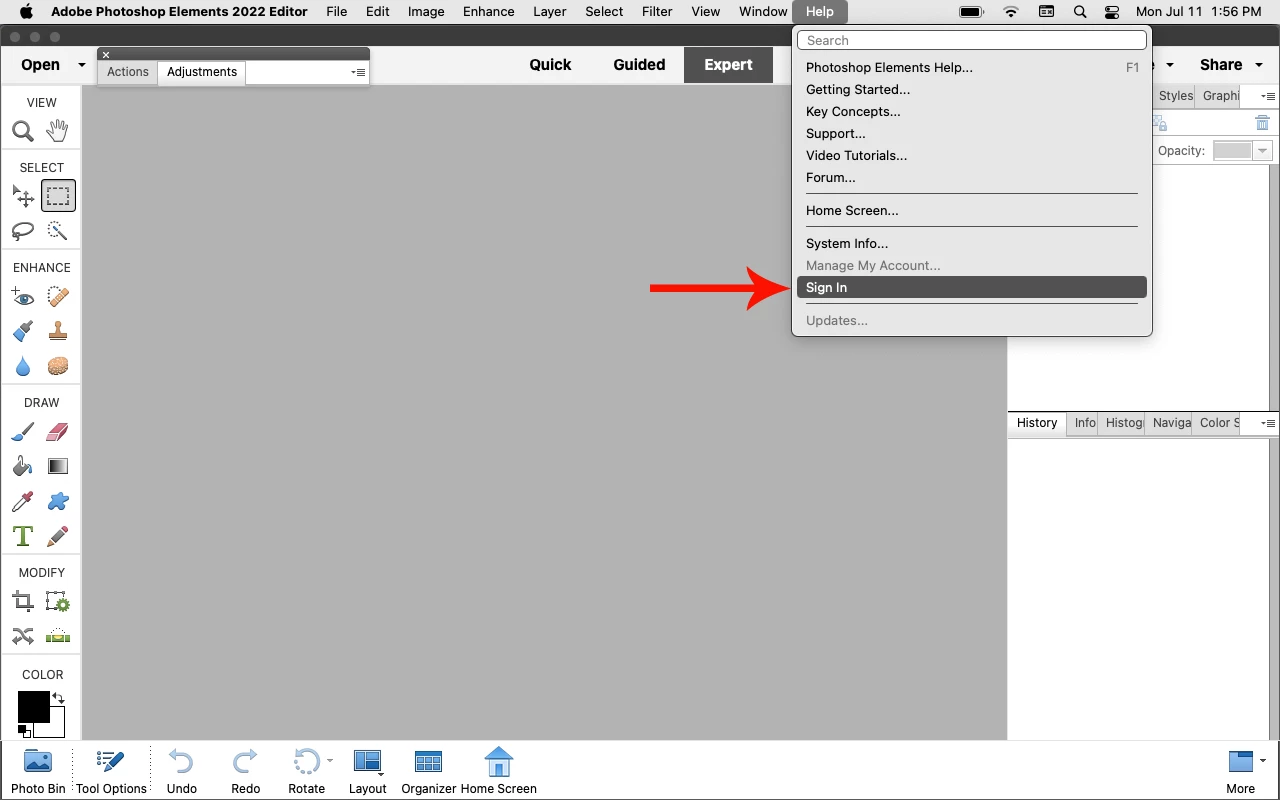The height and width of the screenshot is (800, 1280).
Task: Open the Opacity dropdown
Action: point(1263,151)
